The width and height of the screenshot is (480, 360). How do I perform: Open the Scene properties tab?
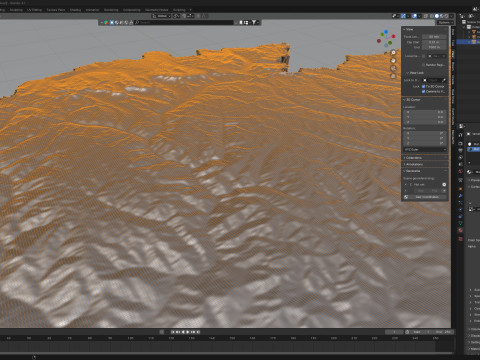pyautogui.click(x=460, y=164)
